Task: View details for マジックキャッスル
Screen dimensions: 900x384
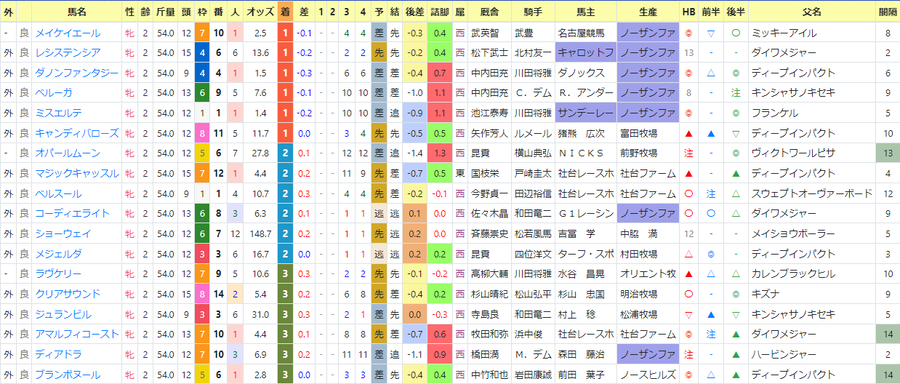Action: click(x=77, y=173)
